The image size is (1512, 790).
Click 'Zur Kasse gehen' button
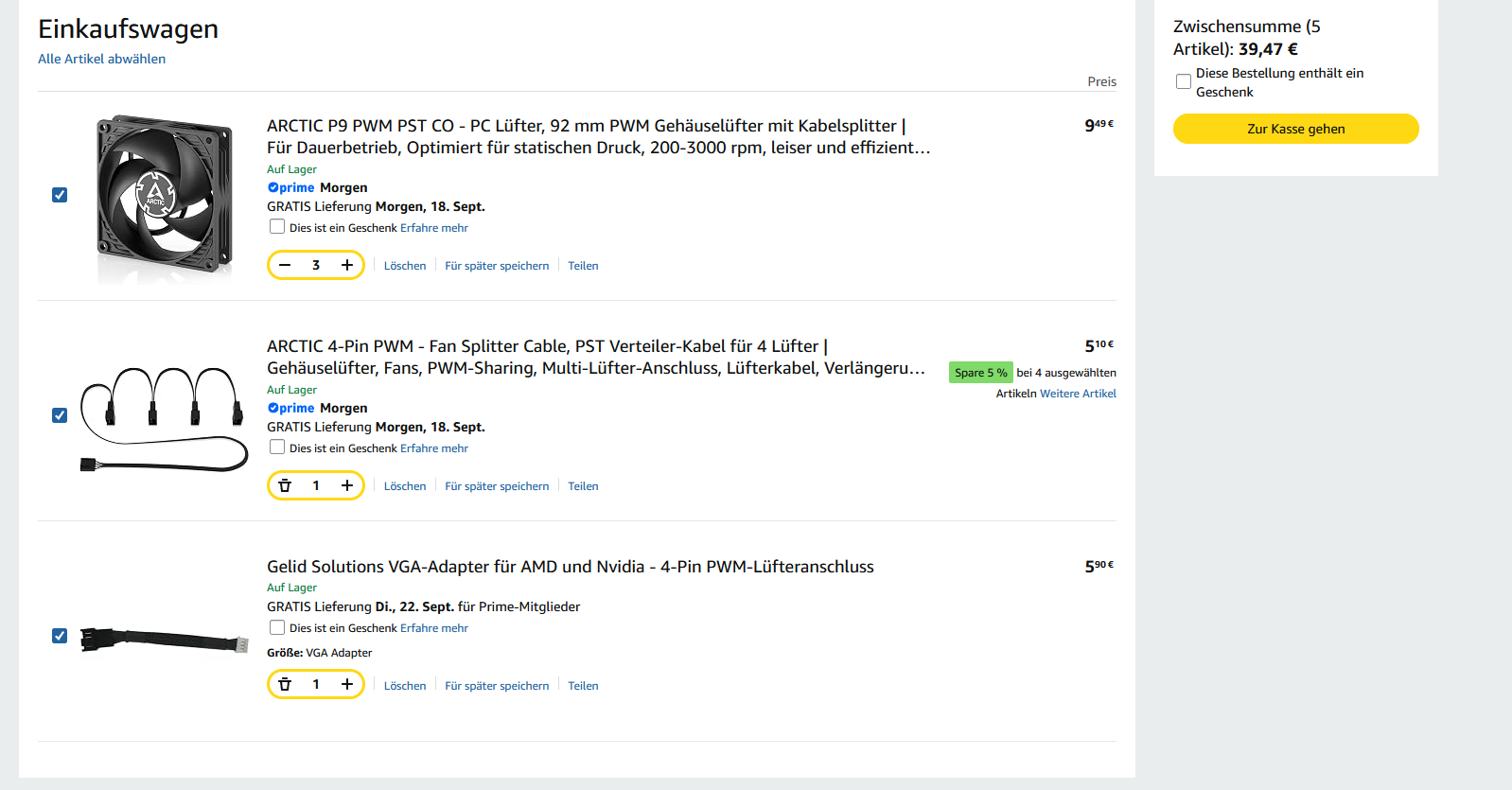(1296, 129)
